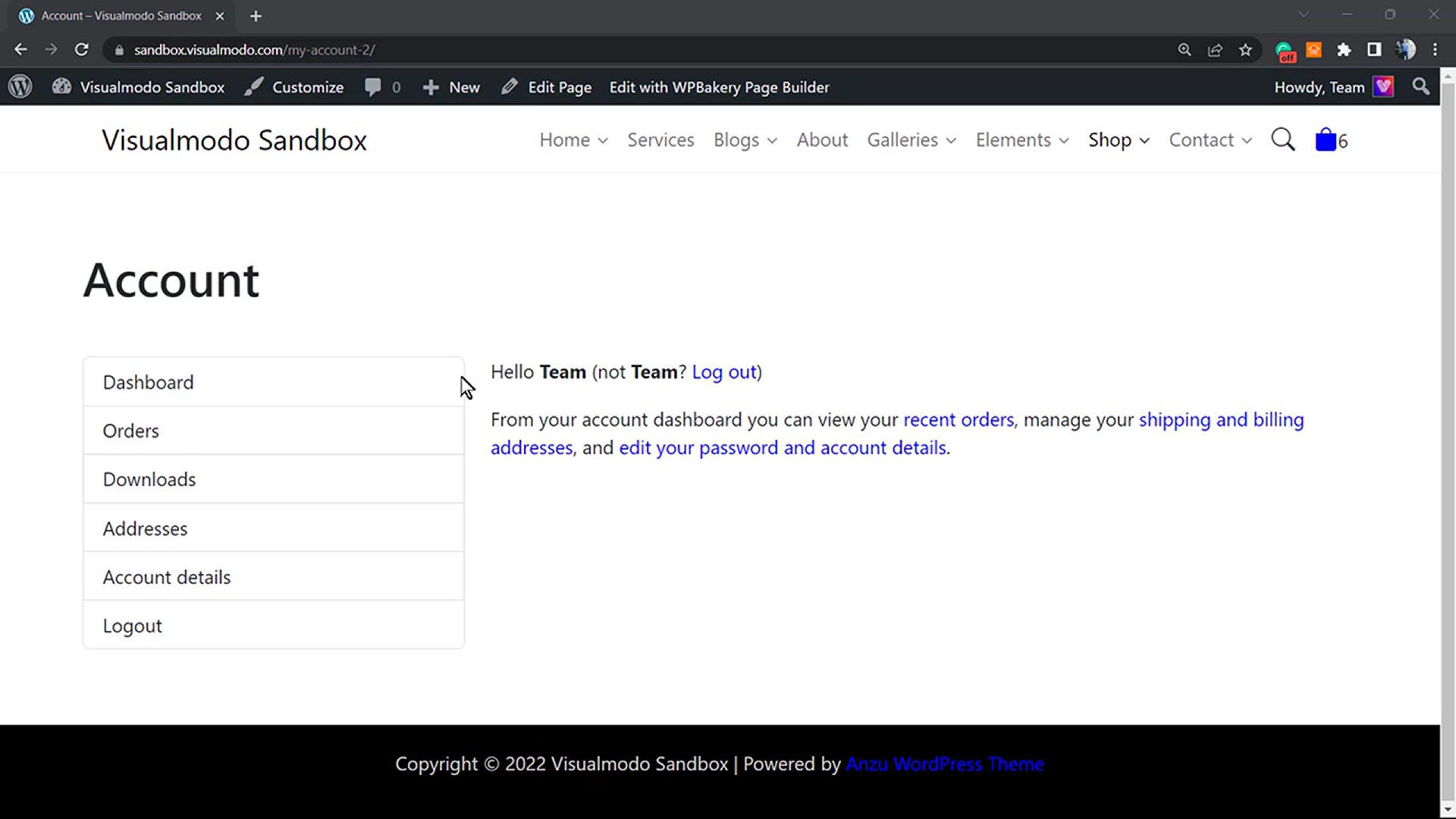Select Addresses in account sidebar
Screen dimensions: 1456x819
point(274,529)
